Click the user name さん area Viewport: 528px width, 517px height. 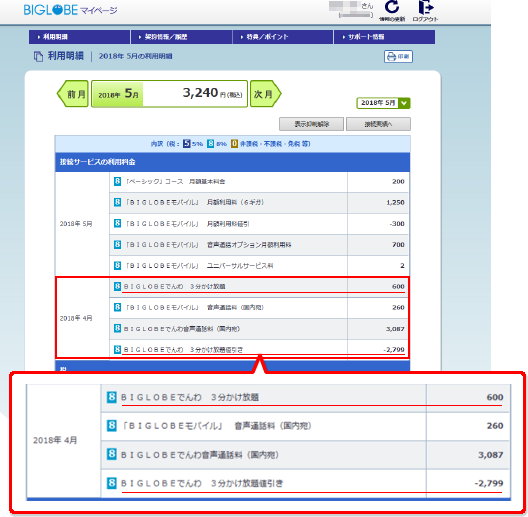tap(351, 9)
